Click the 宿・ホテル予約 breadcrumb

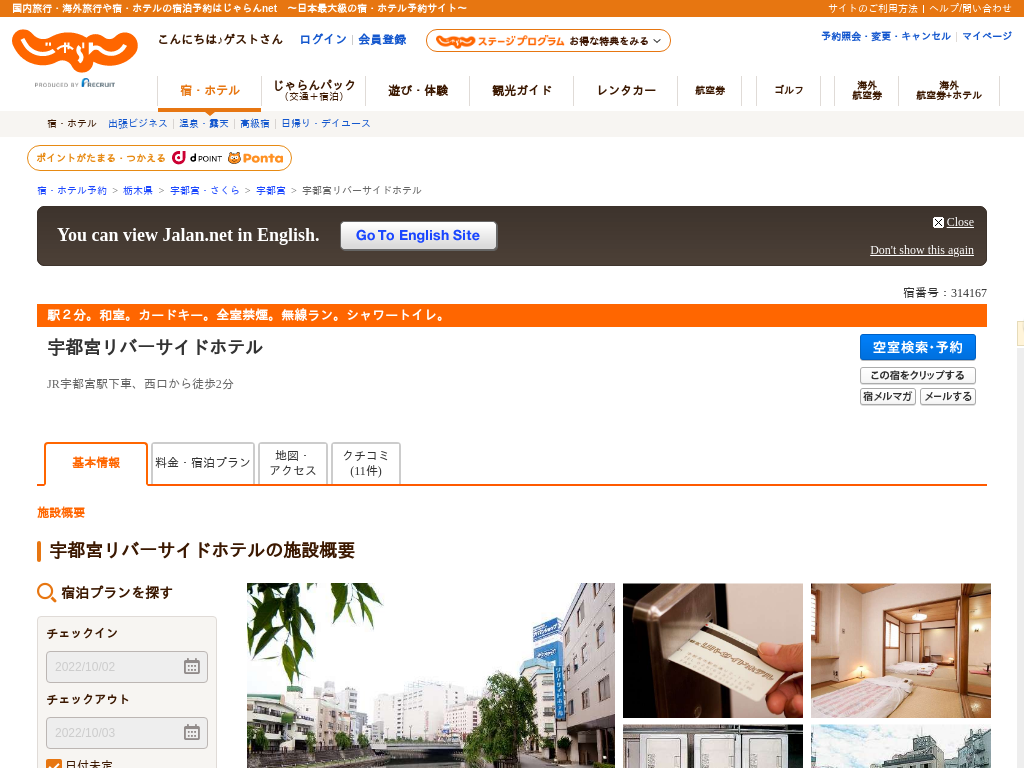click(72, 191)
